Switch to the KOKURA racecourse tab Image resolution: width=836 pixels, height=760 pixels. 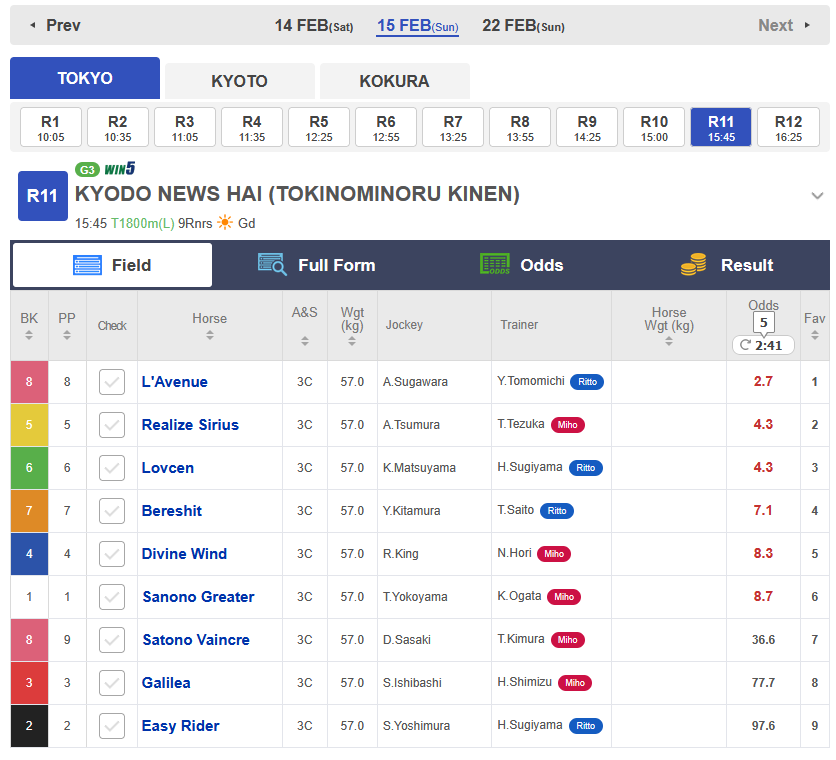[395, 81]
